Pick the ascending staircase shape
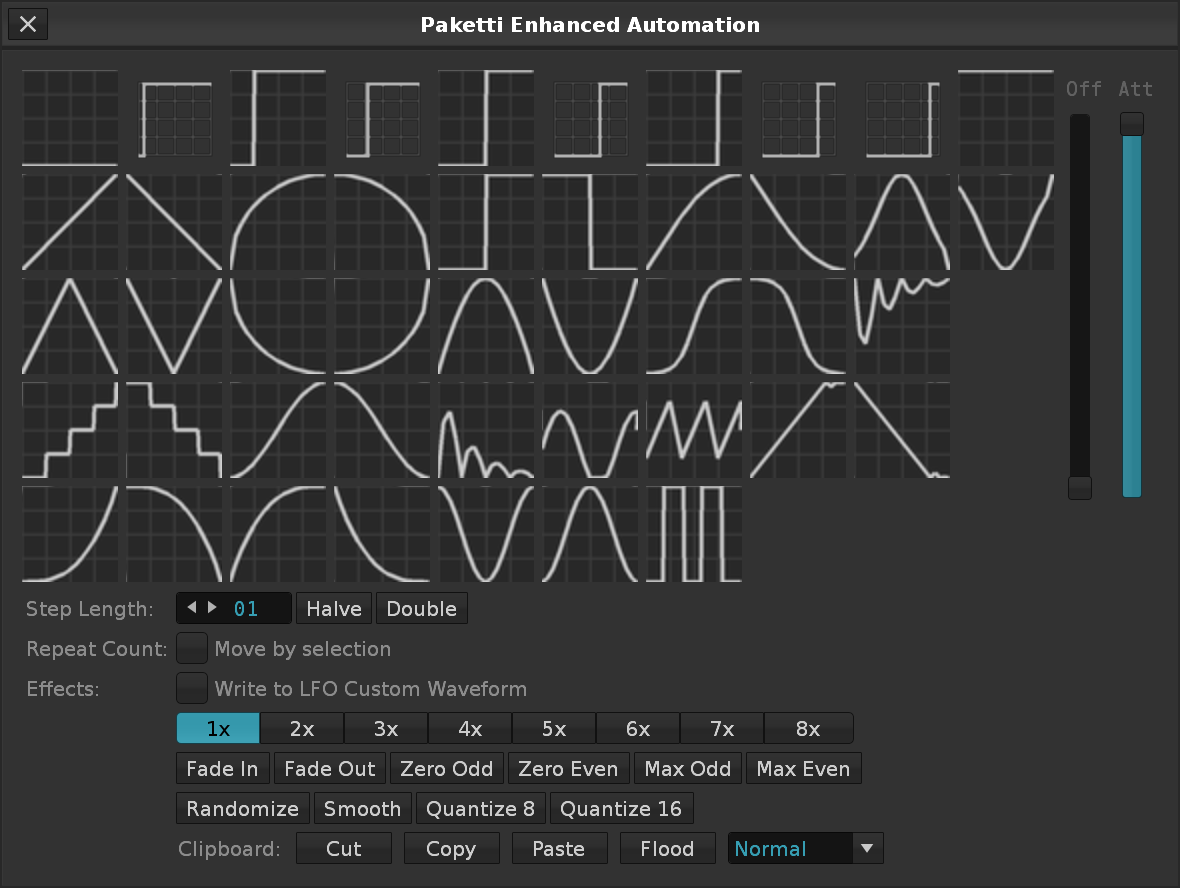The width and height of the screenshot is (1180, 888). click(x=70, y=430)
